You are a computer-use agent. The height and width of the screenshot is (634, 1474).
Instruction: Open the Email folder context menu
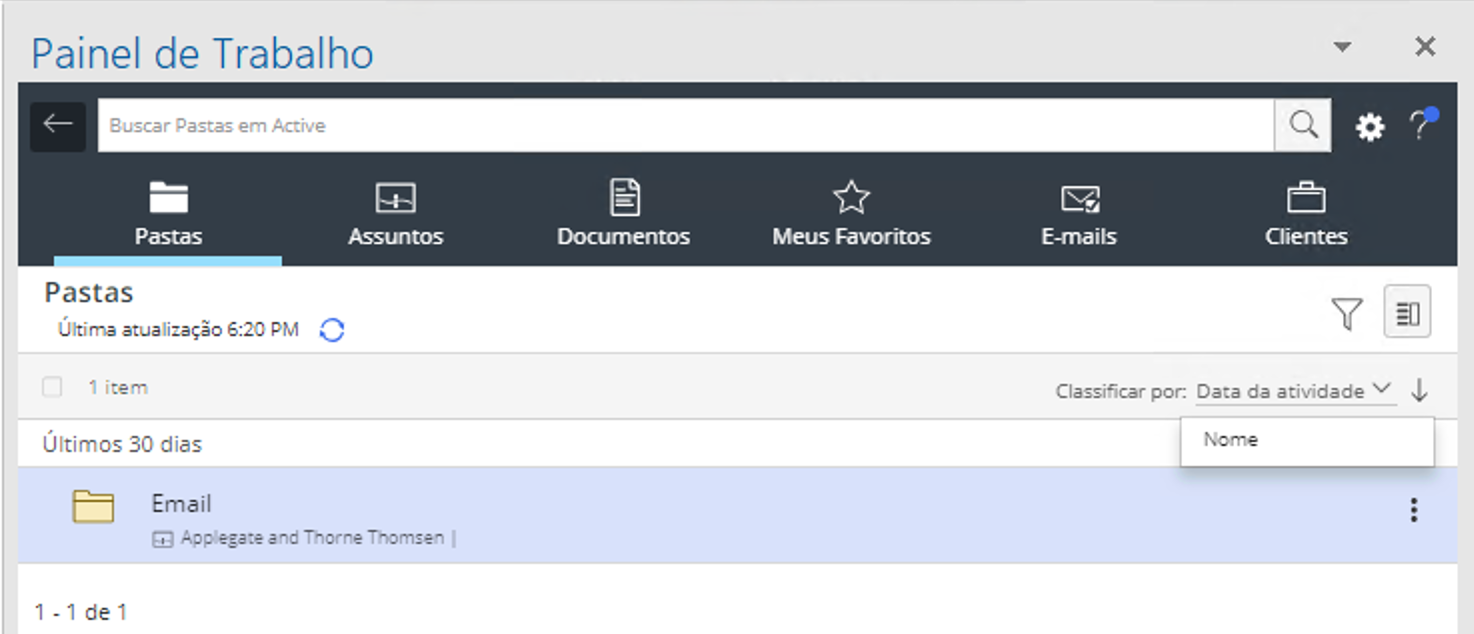coord(1414,511)
